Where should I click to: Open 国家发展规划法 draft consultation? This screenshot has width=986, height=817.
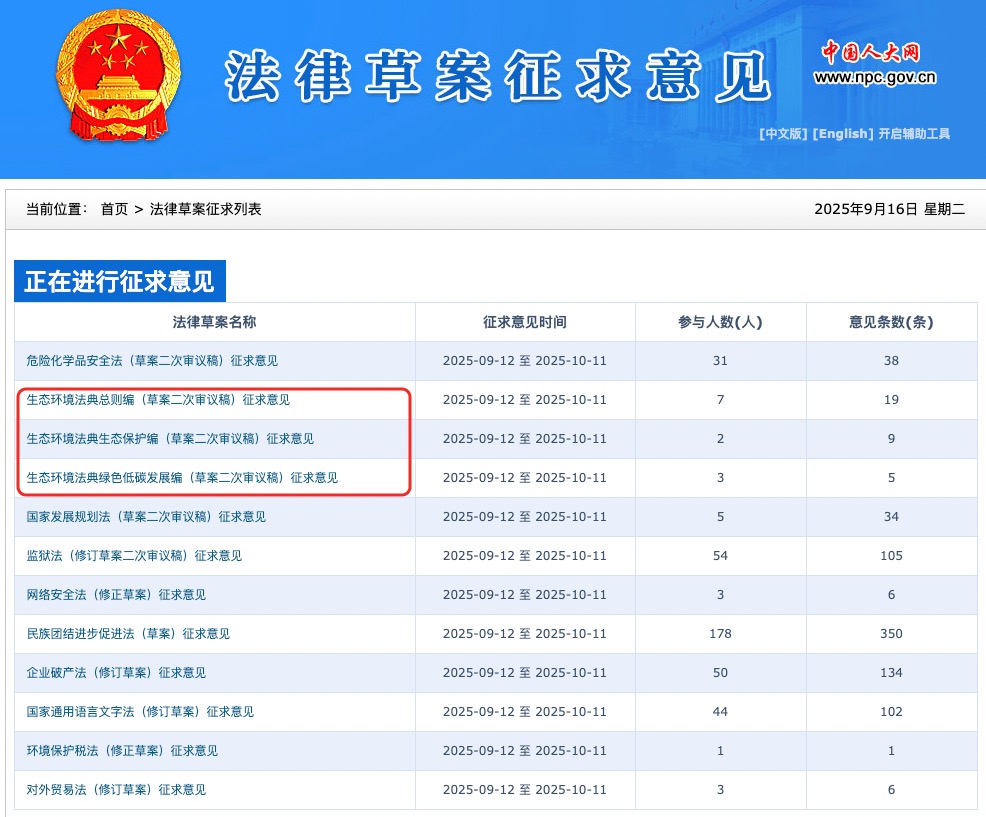coord(146,517)
